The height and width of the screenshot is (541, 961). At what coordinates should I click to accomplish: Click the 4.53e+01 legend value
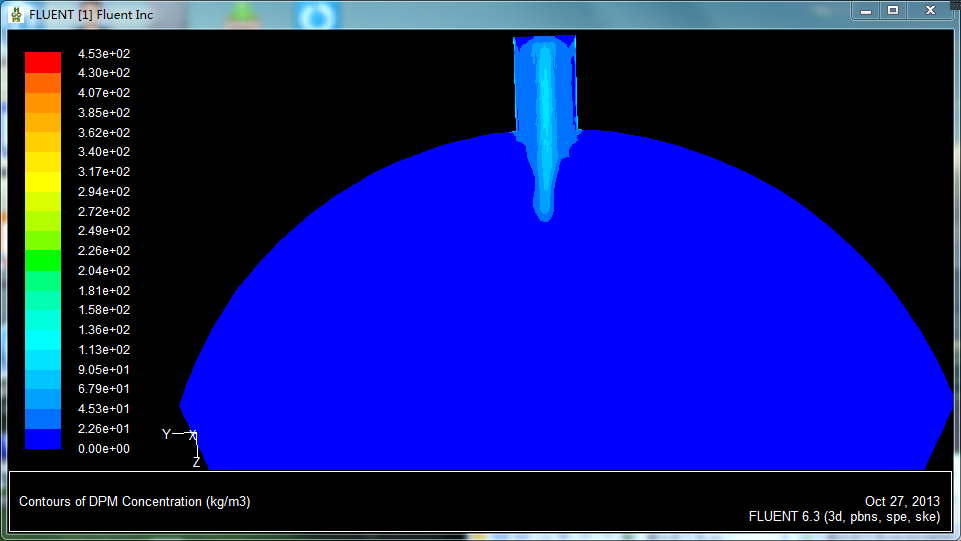[104, 409]
